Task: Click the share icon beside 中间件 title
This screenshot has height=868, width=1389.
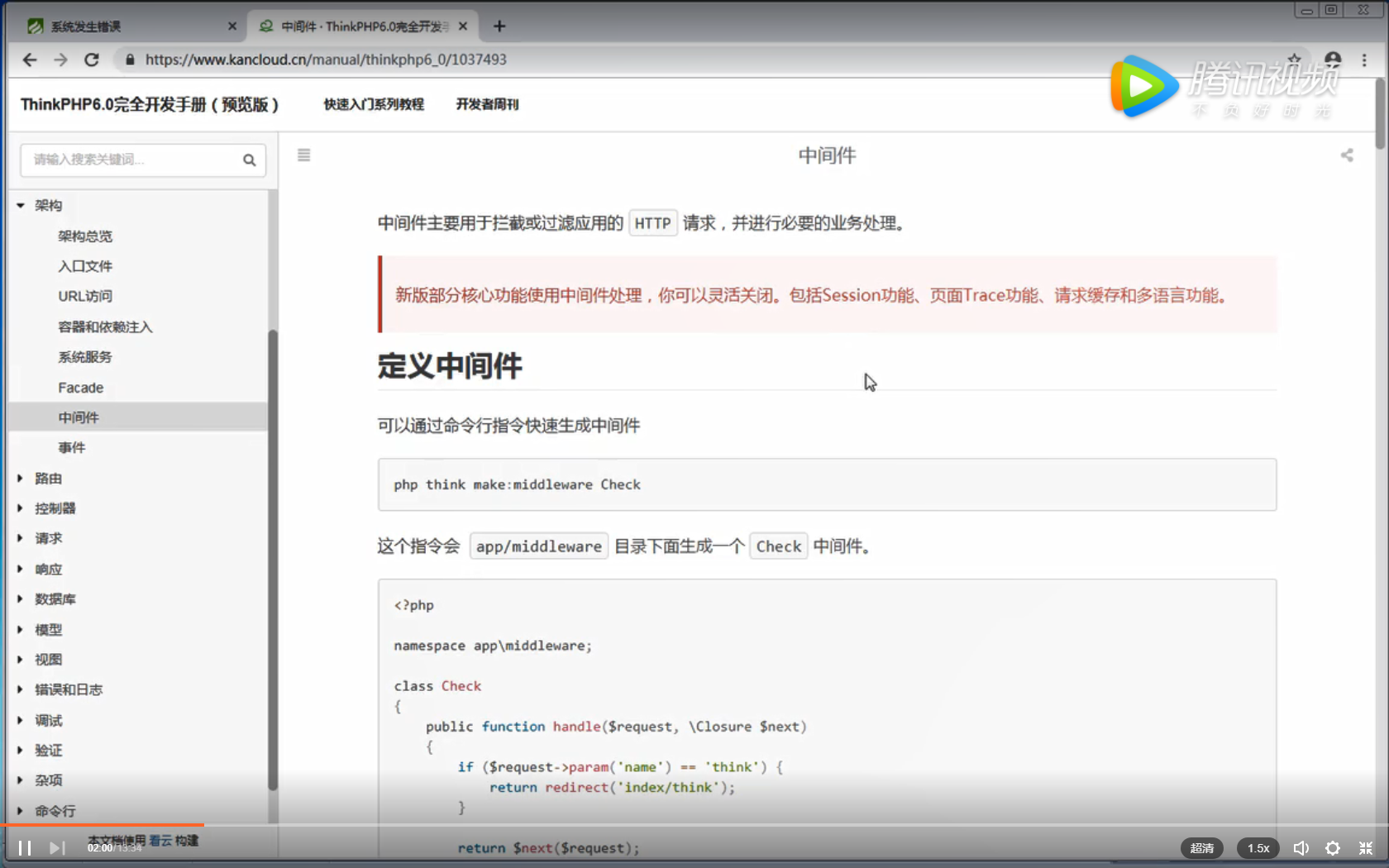Action: [x=1347, y=155]
